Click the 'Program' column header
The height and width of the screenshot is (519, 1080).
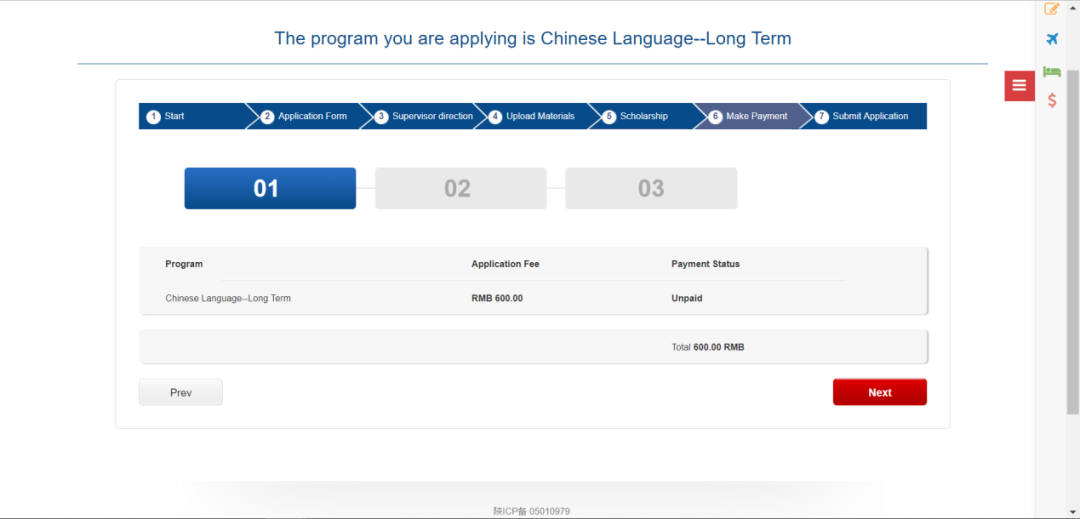(x=184, y=264)
